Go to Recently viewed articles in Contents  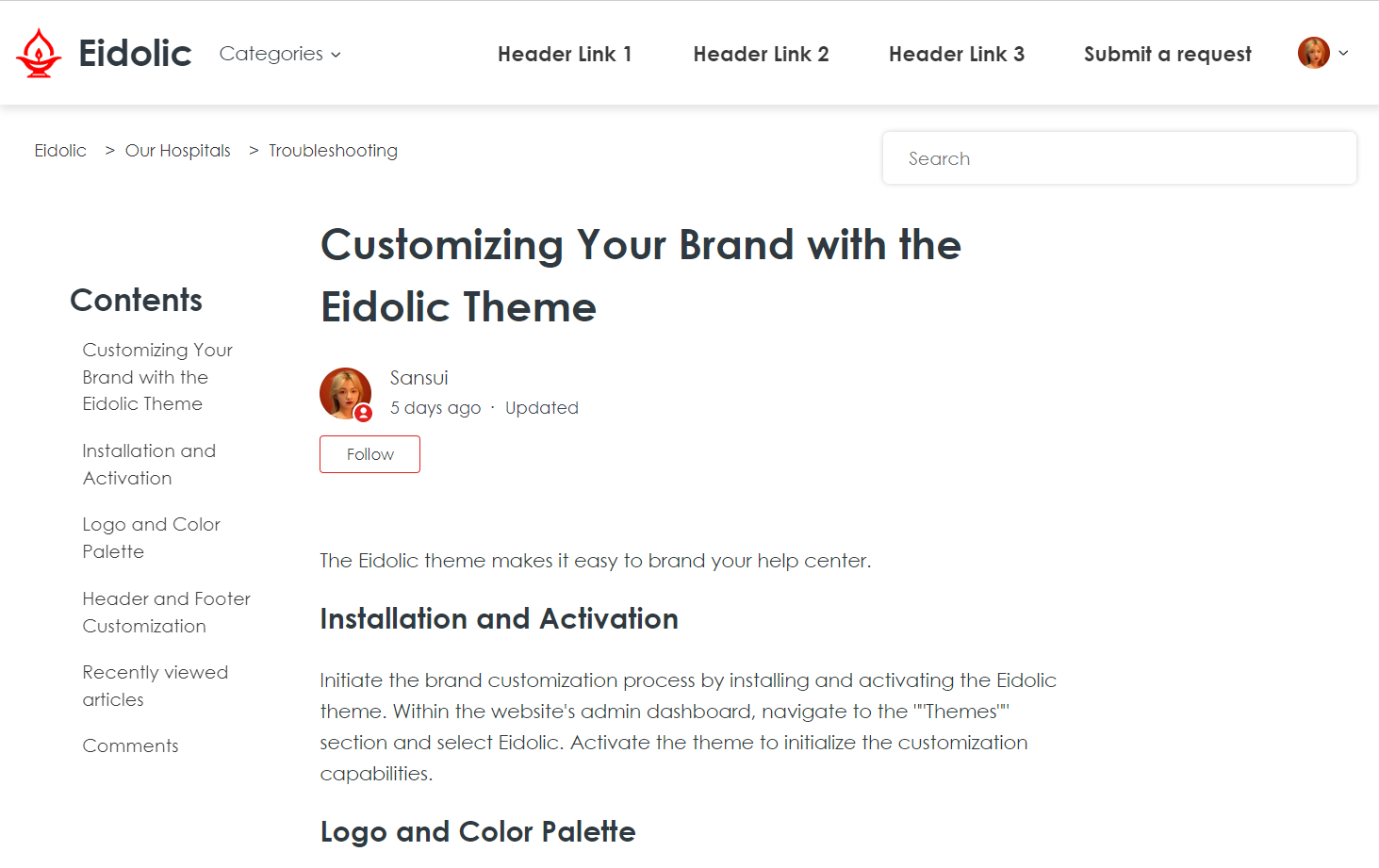coord(155,686)
